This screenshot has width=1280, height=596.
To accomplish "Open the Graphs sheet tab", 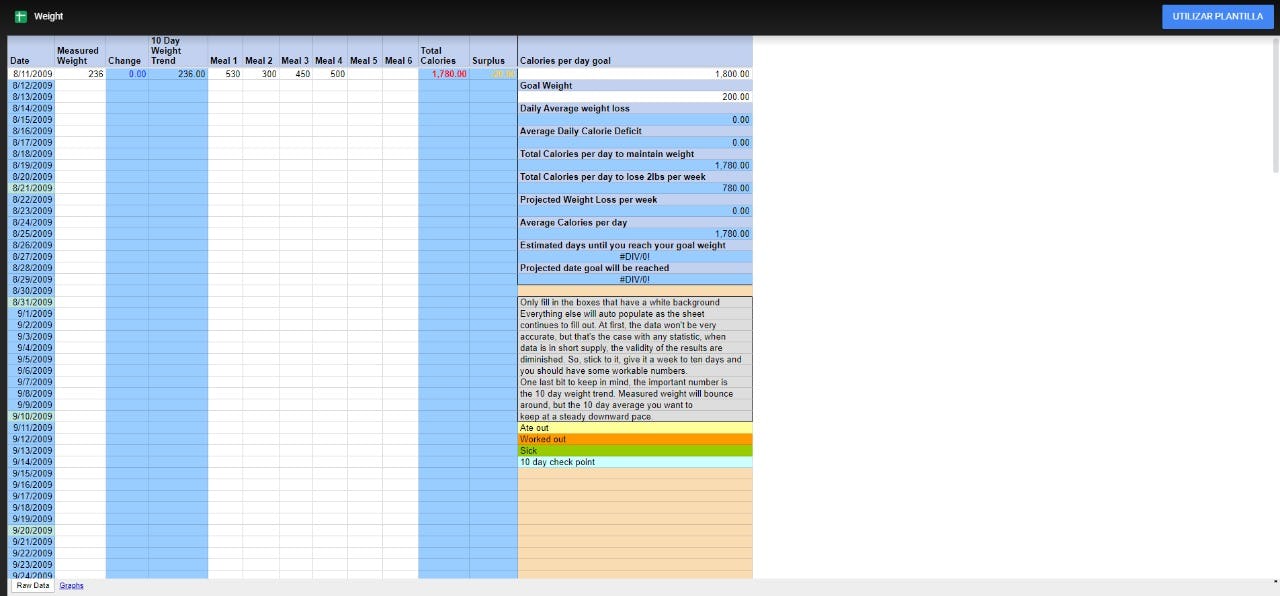I will [71, 586].
